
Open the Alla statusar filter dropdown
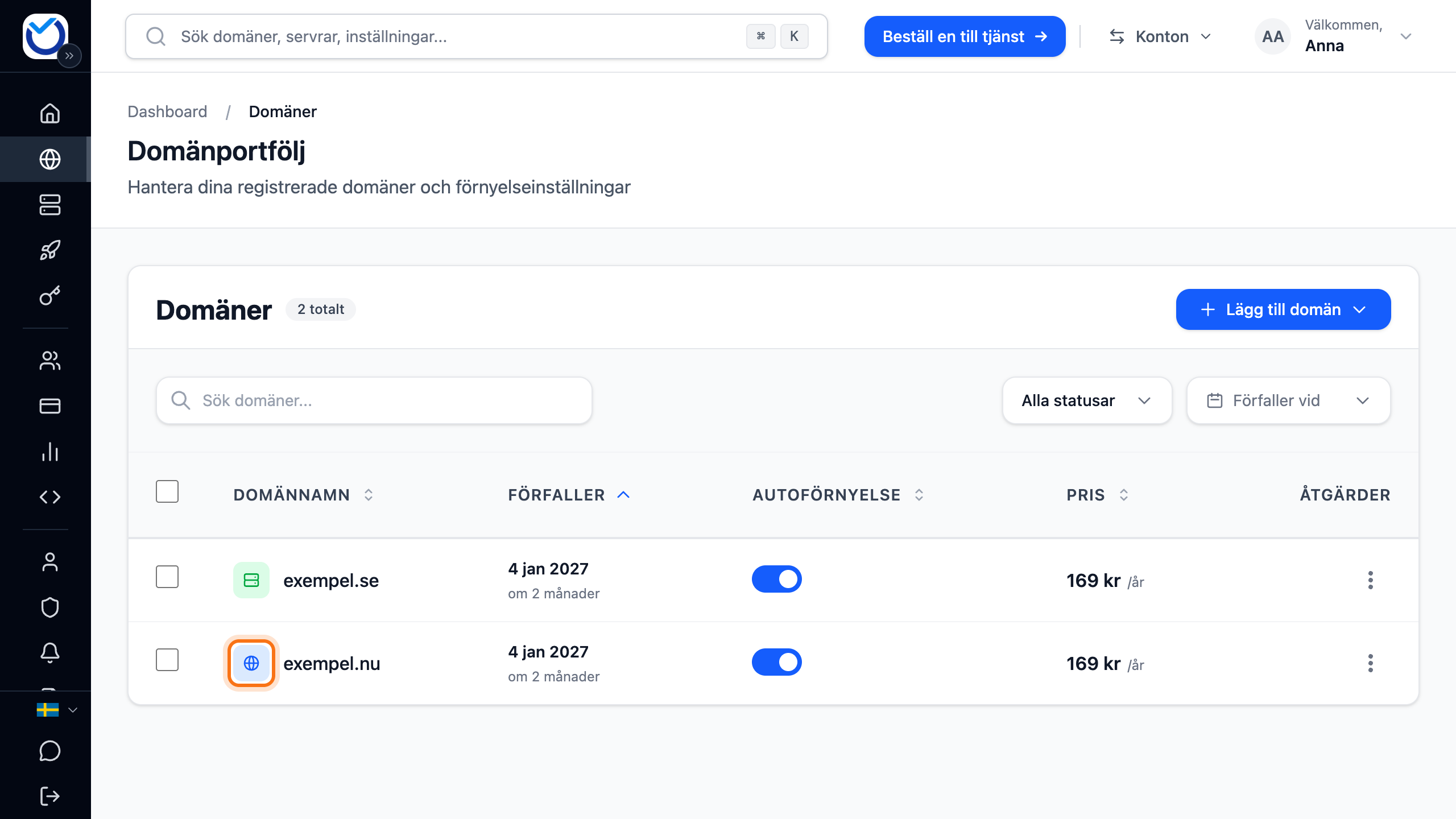[1087, 400]
